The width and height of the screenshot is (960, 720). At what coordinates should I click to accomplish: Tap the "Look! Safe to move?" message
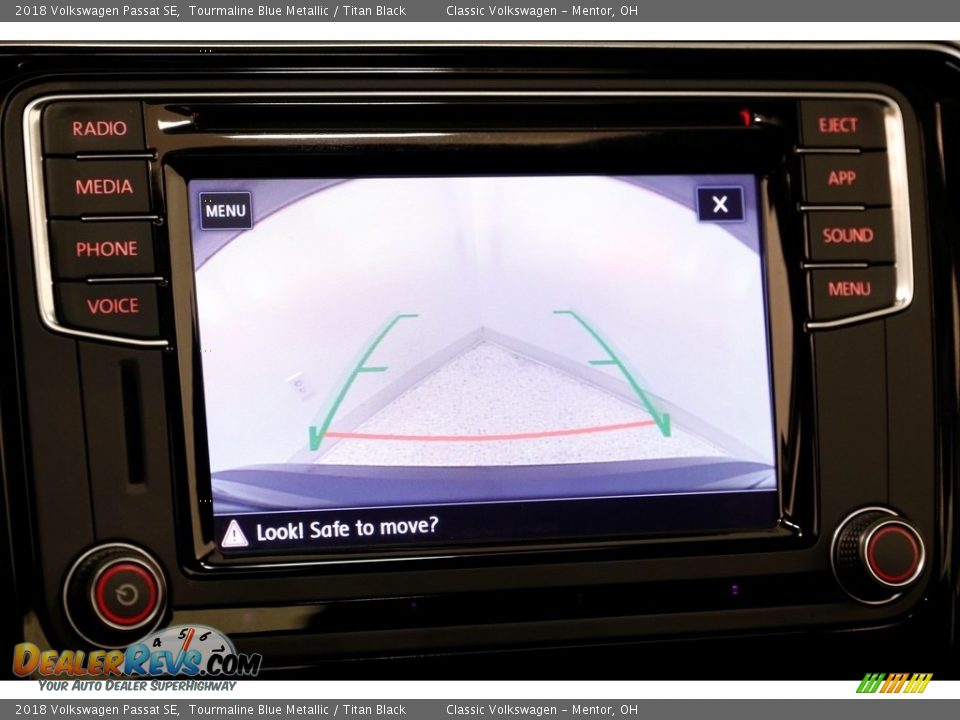(347, 528)
